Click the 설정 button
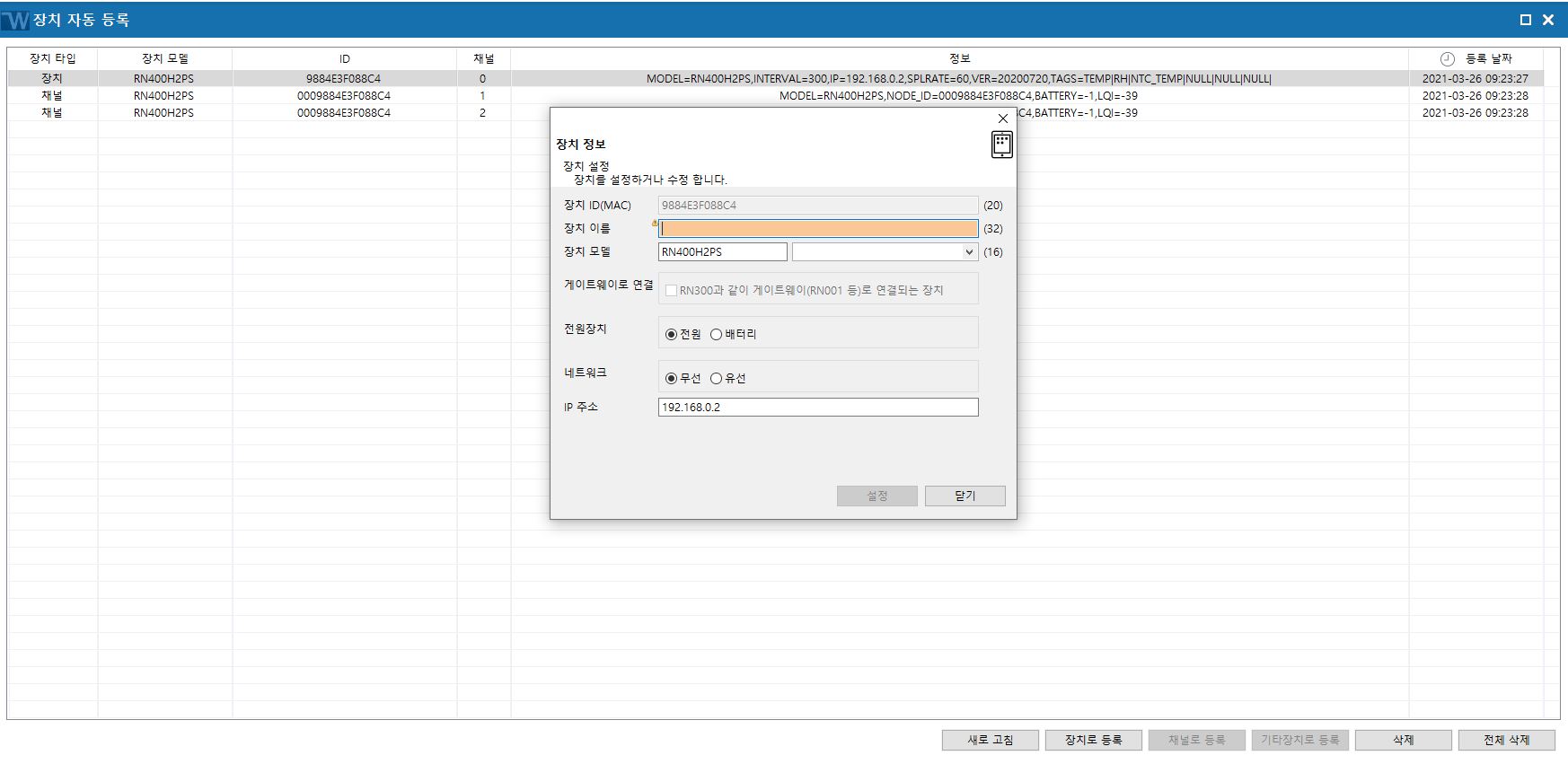The height and width of the screenshot is (764, 1568). click(877, 496)
